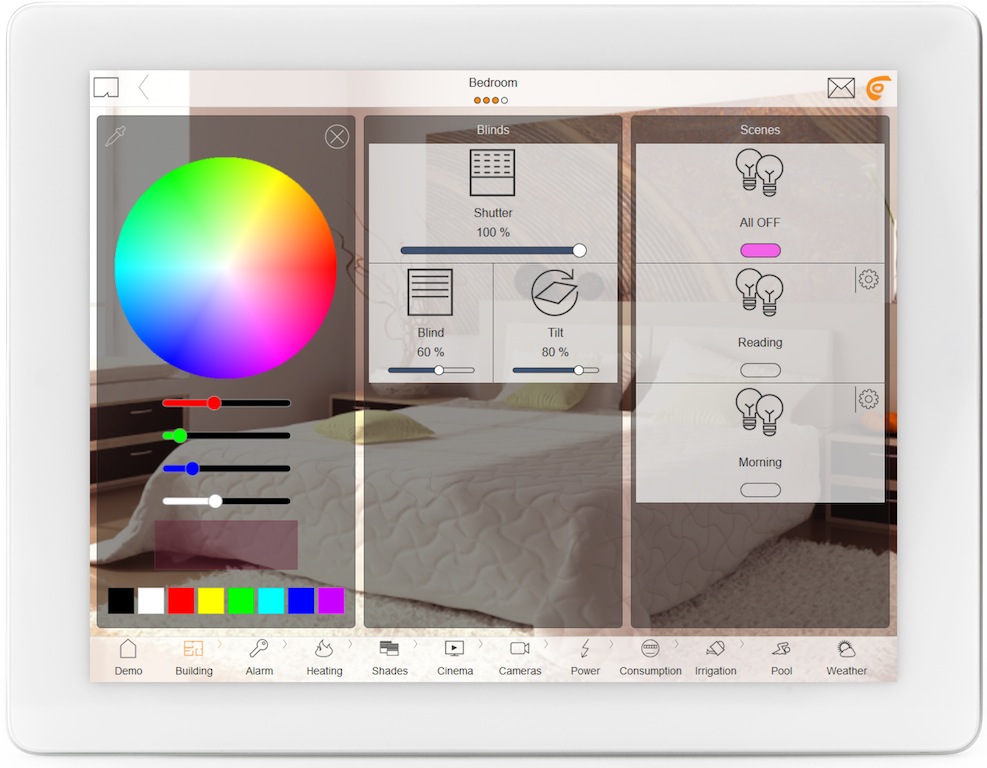Click the Shutter 100% slider handle
This screenshot has height=768, width=987.
point(579,251)
